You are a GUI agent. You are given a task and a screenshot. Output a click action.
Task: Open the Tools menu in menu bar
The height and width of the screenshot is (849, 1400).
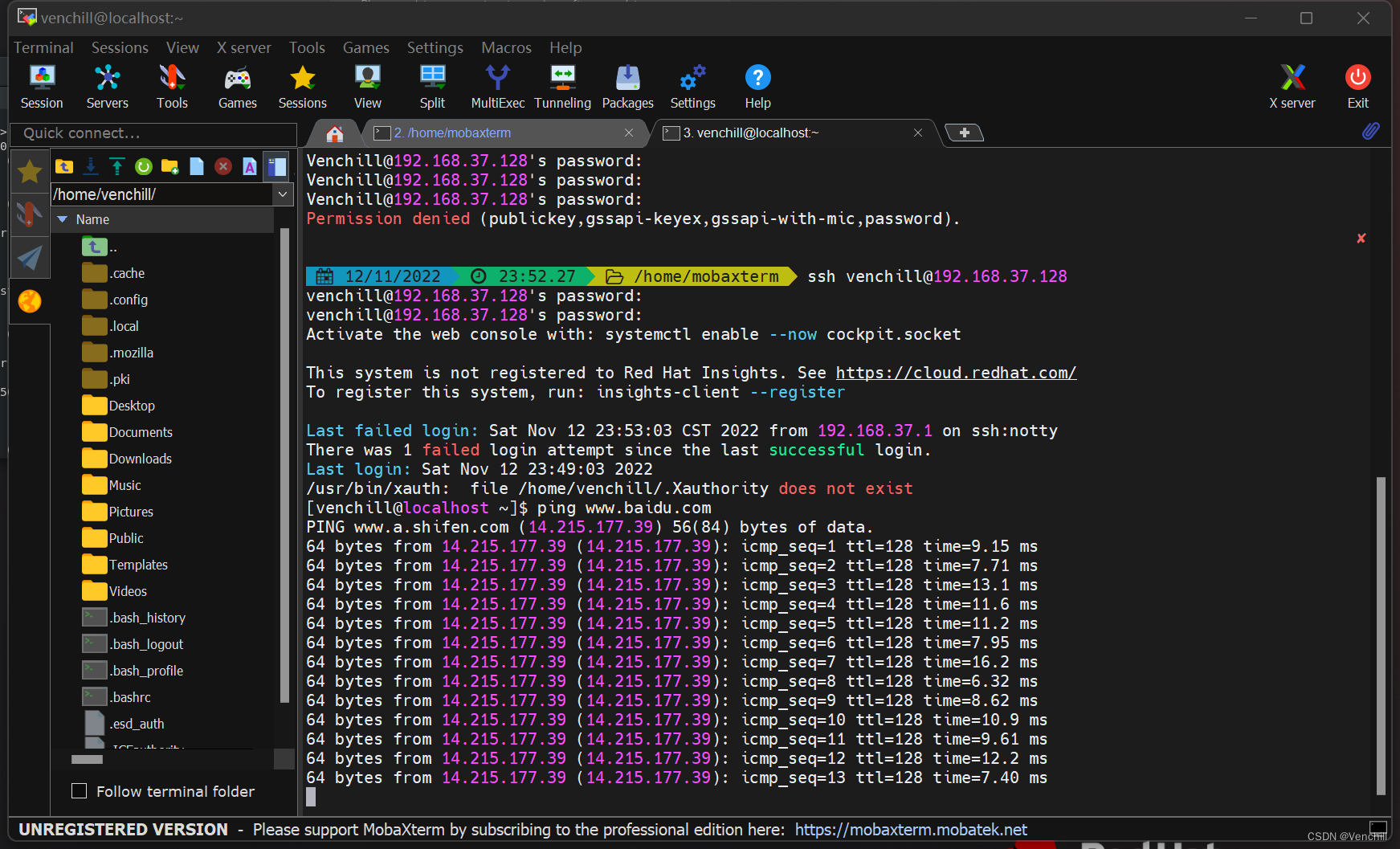click(307, 47)
